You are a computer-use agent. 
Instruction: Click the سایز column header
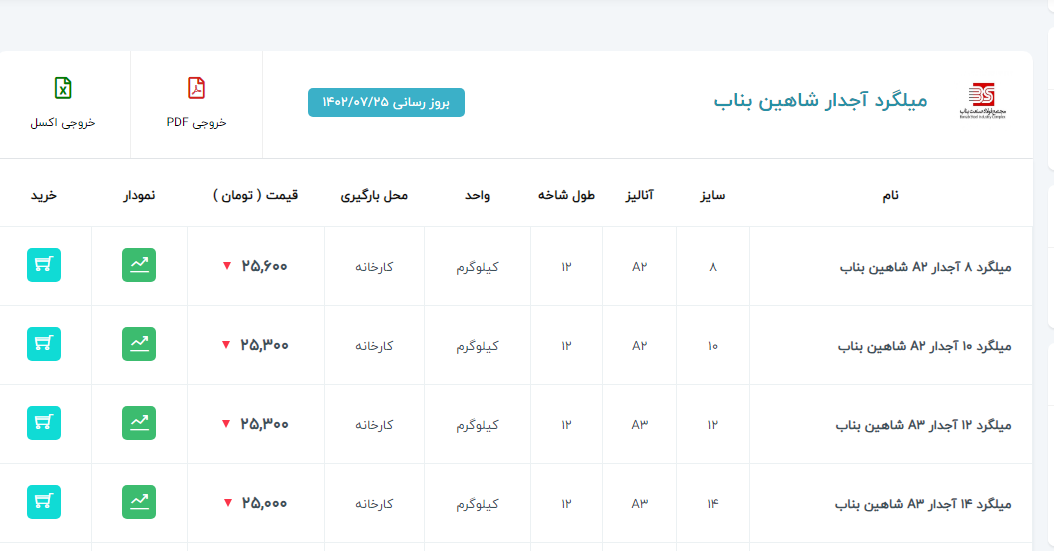[x=712, y=195]
